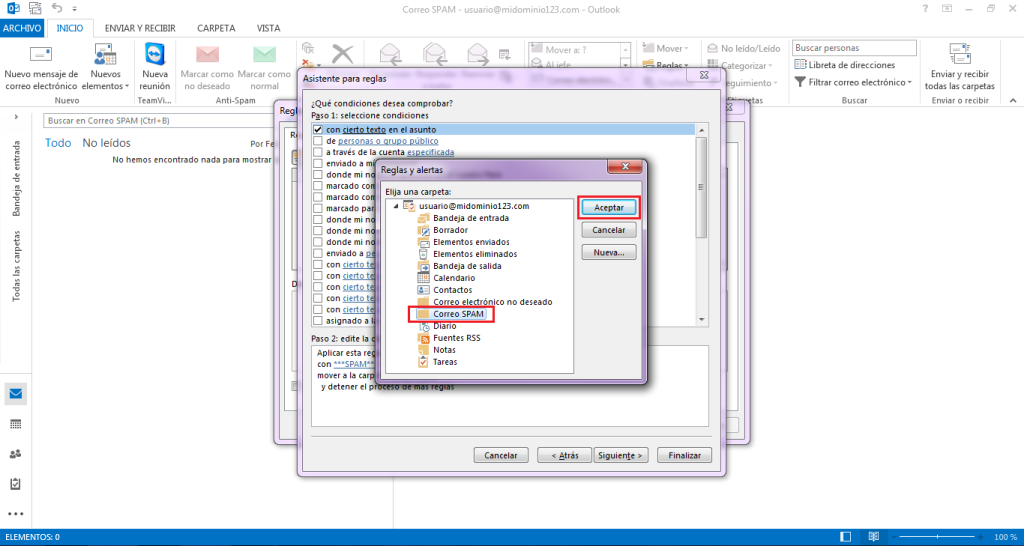1024x546 pixels.
Task: Open Calendar from the navigation bar
Action: coord(16,424)
